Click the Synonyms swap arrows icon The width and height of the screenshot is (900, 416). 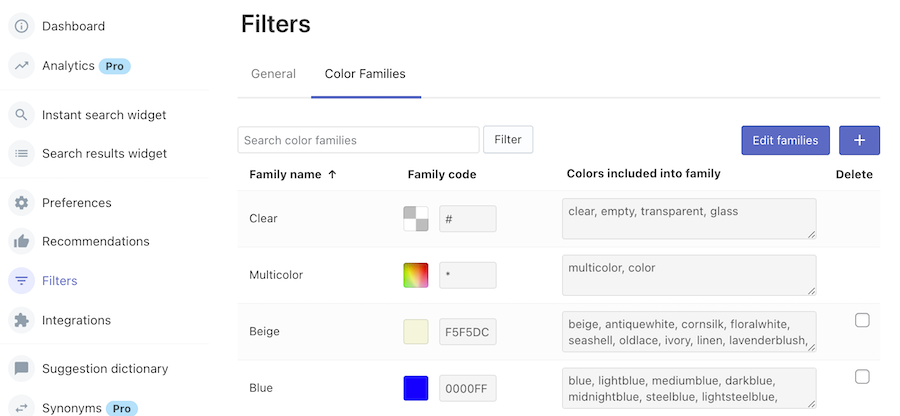click(x=21, y=408)
